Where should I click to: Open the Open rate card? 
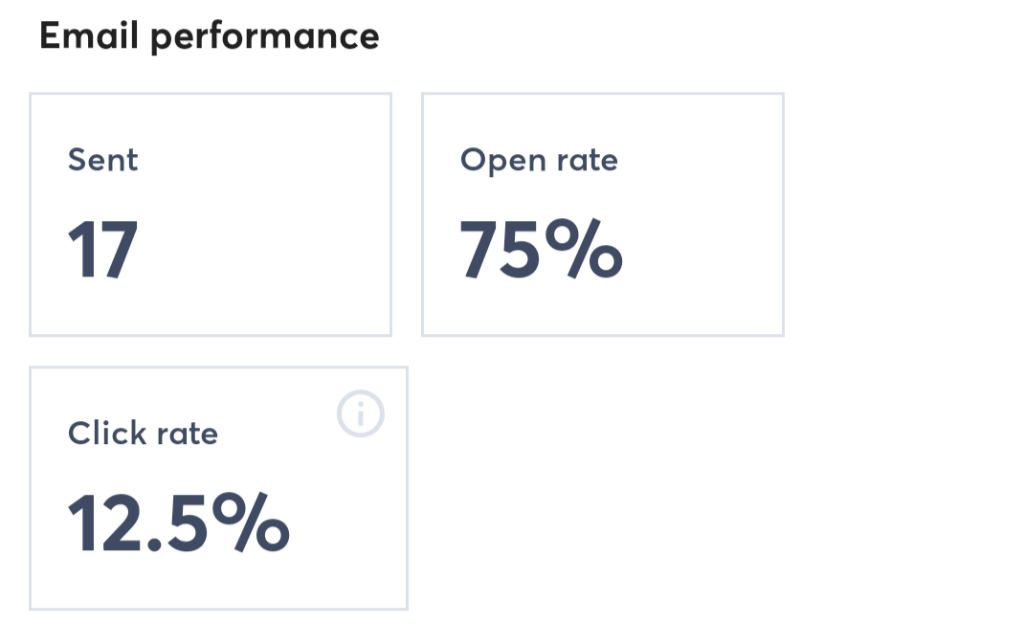(x=602, y=213)
